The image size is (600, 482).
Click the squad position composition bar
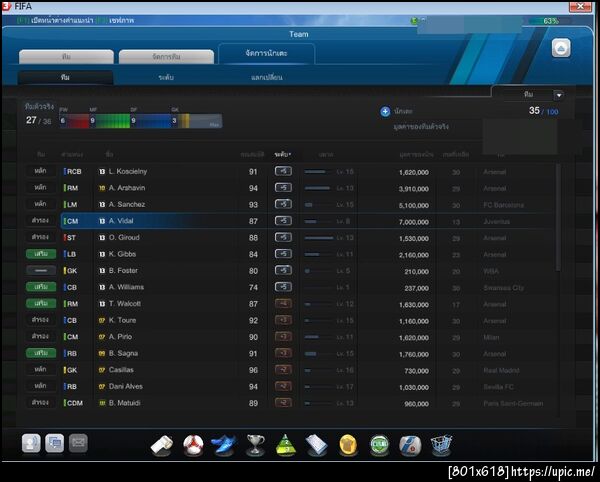click(140, 121)
